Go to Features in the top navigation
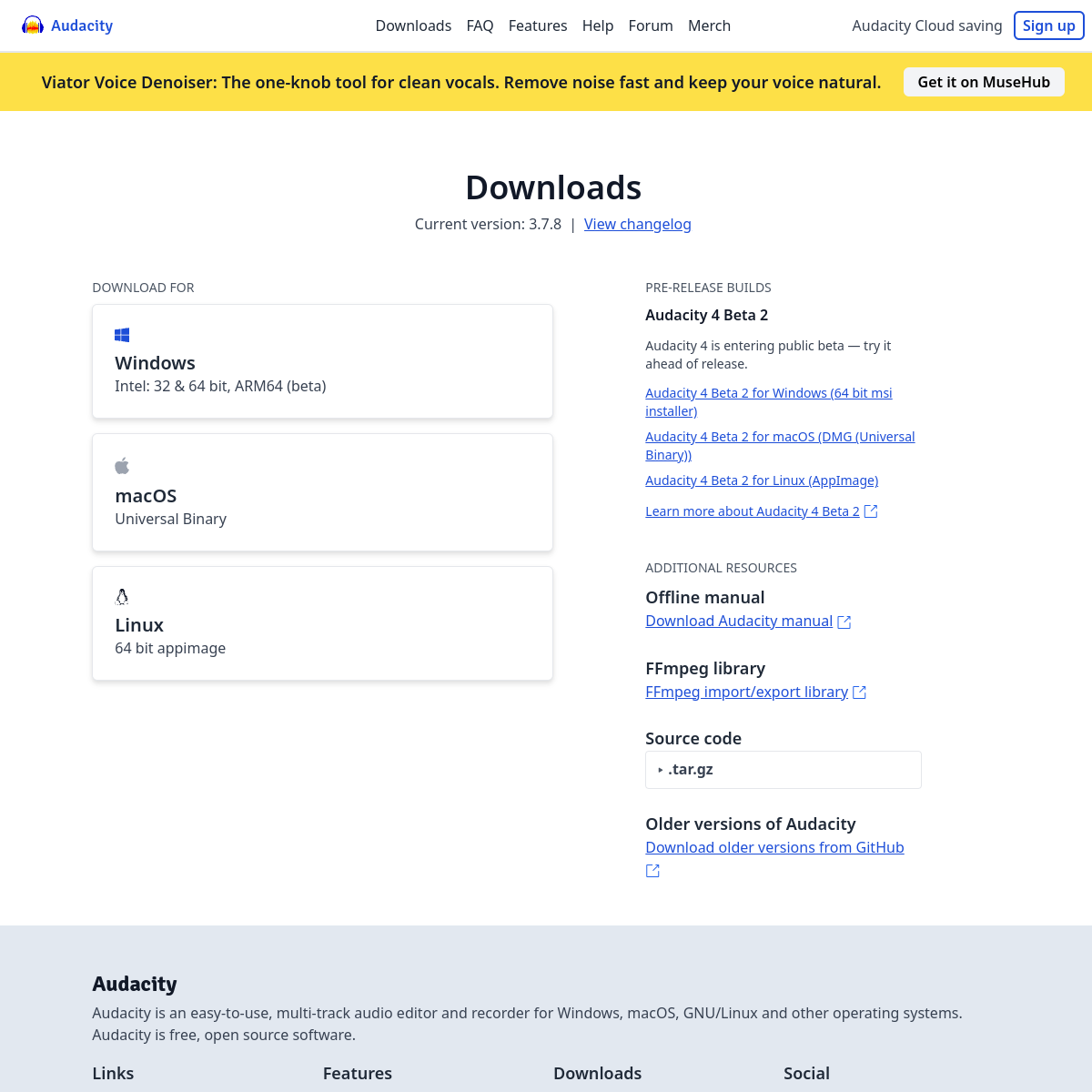 [x=538, y=25]
